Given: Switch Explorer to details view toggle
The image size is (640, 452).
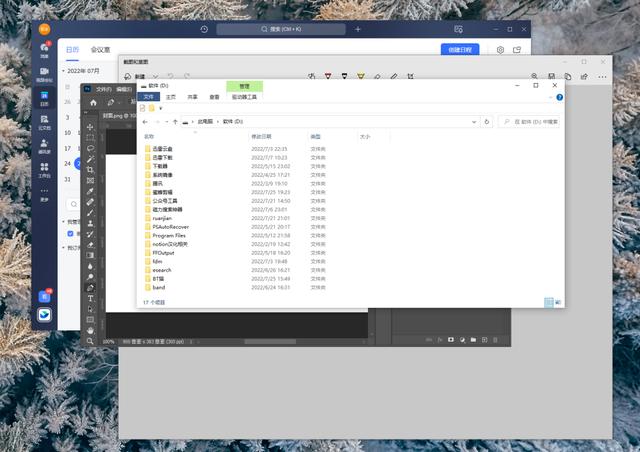Looking at the screenshot, I should (x=549, y=302).
